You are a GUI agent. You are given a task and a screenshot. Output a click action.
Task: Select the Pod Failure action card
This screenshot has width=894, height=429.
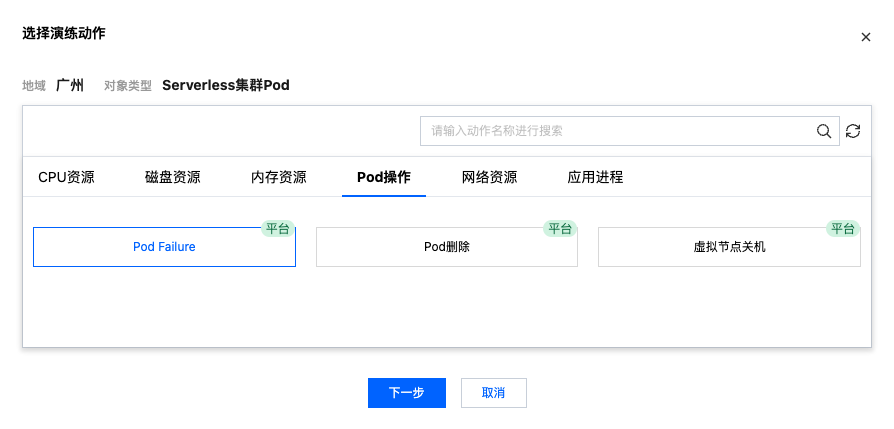(x=164, y=247)
